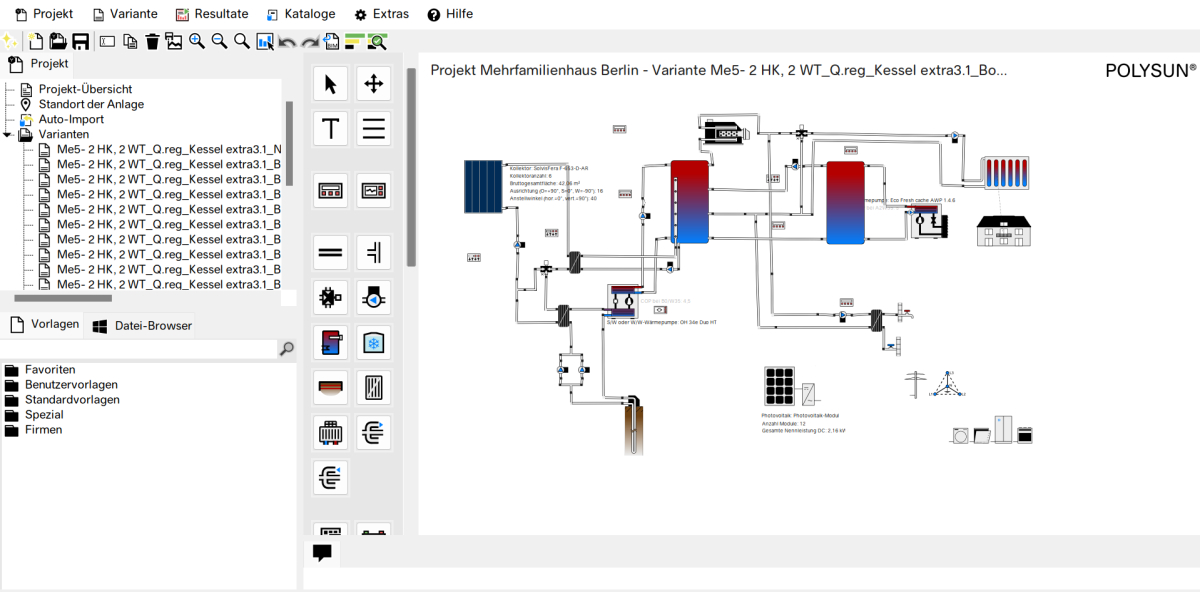Open the Hilfe menu
The image size is (1200, 592).
(450, 14)
